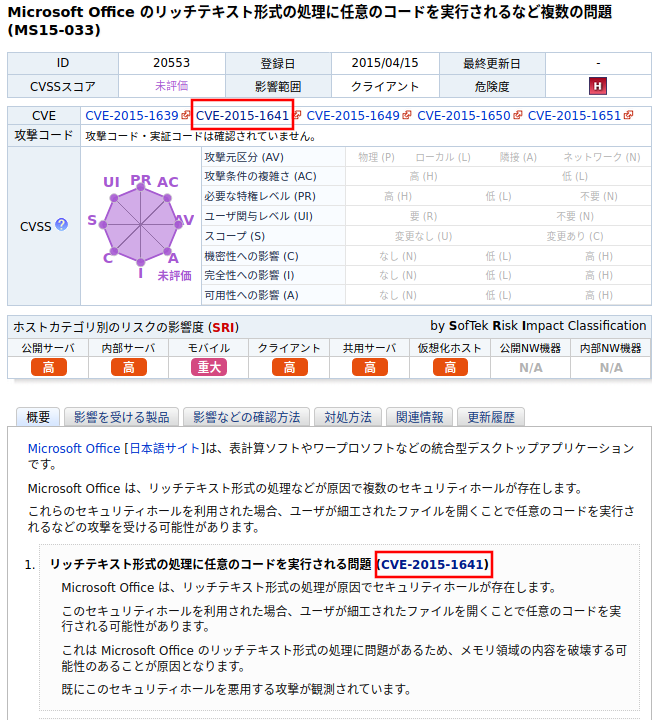The image size is (658, 720).
Task: Click the 攻撃コード status message text
Action: (201, 136)
